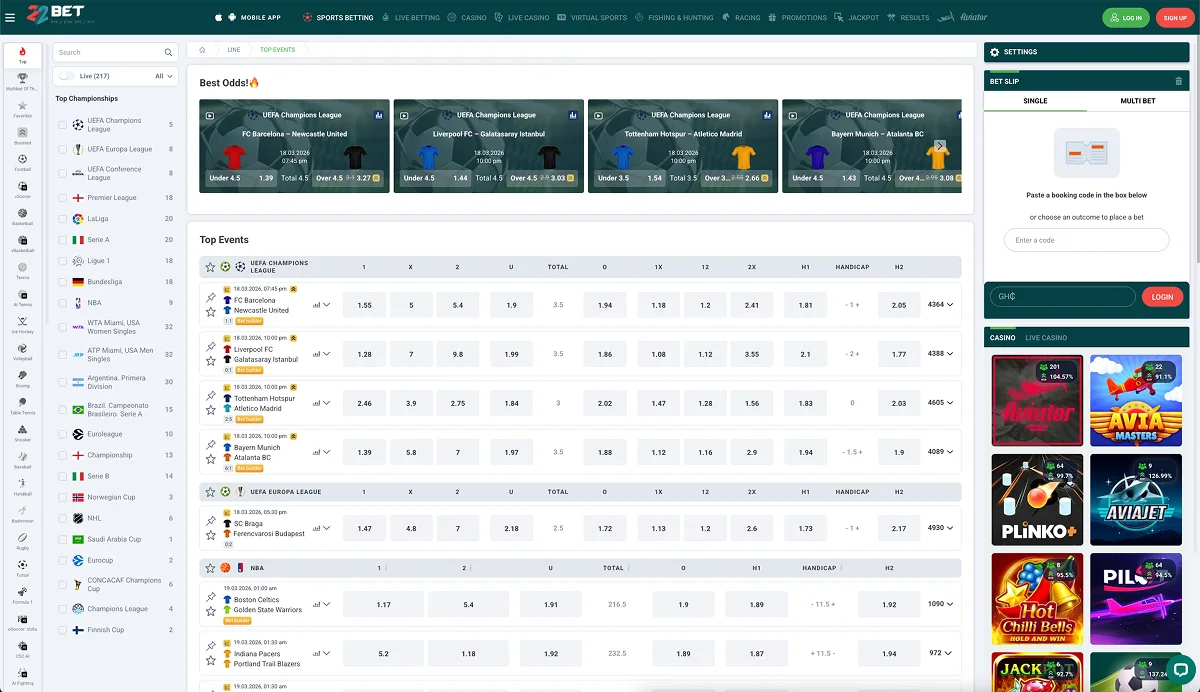Screen dimensions: 1200x692
Task: Open the Favorites star in left sidebar
Action: (x=22, y=106)
